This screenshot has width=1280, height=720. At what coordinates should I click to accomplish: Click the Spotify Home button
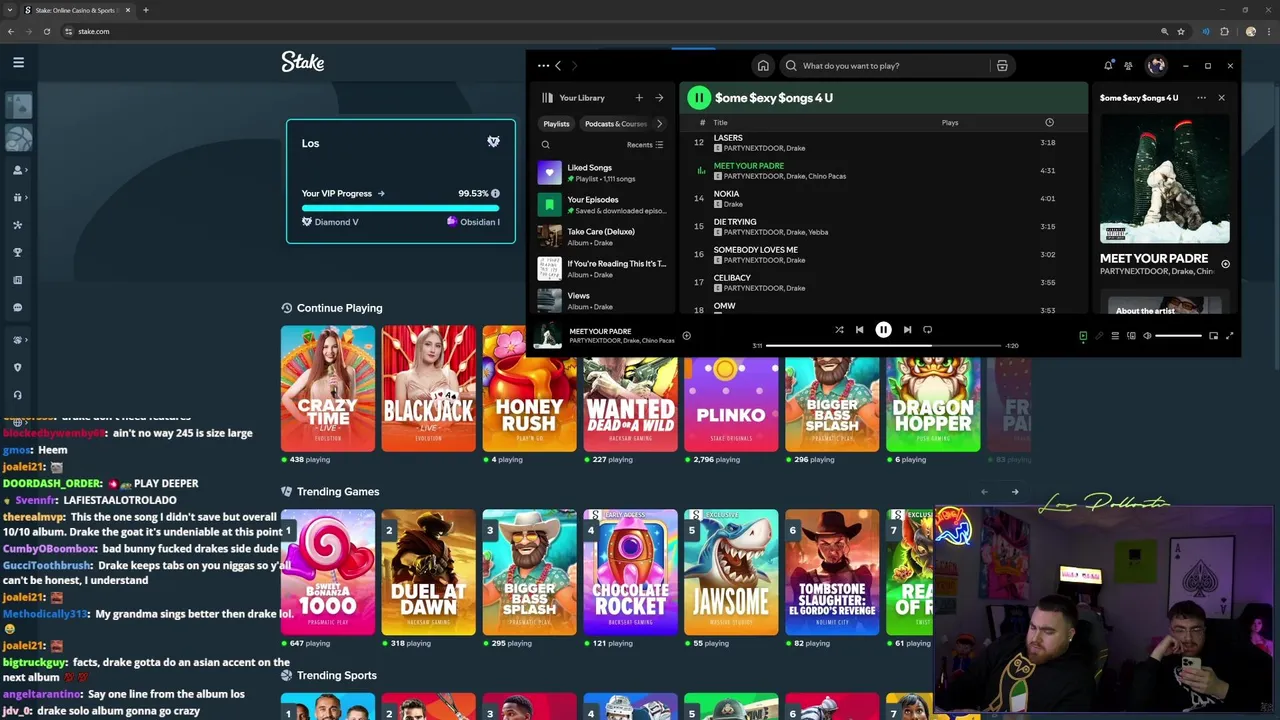pos(763,66)
